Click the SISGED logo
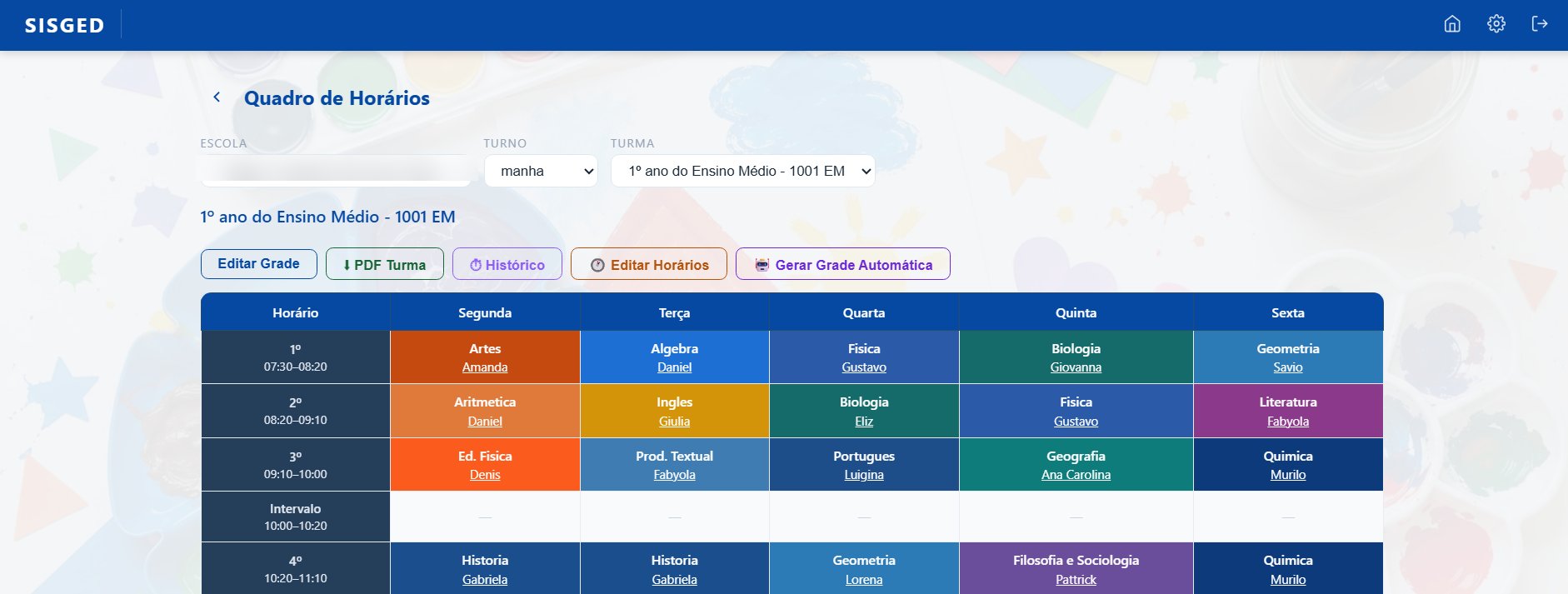 coord(64,26)
